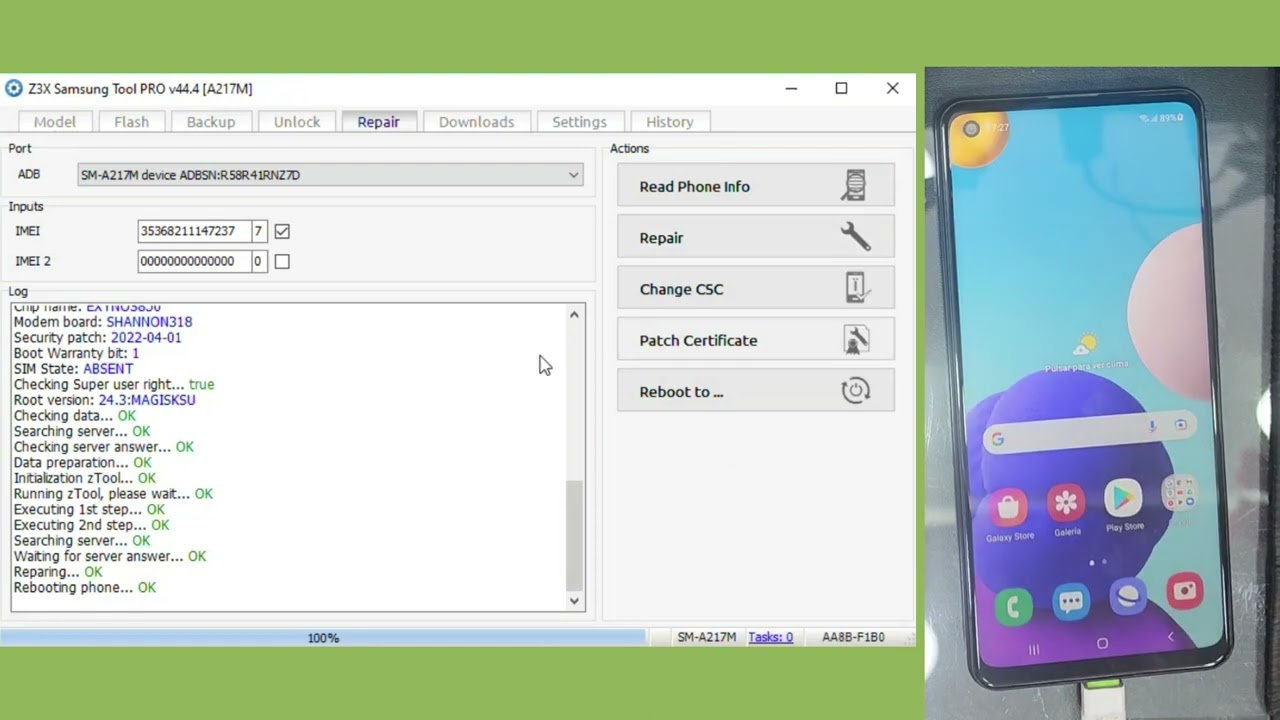Click the 'Boot Warranty bit: 1' log line
This screenshot has width=1280, height=720.
click(76, 353)
